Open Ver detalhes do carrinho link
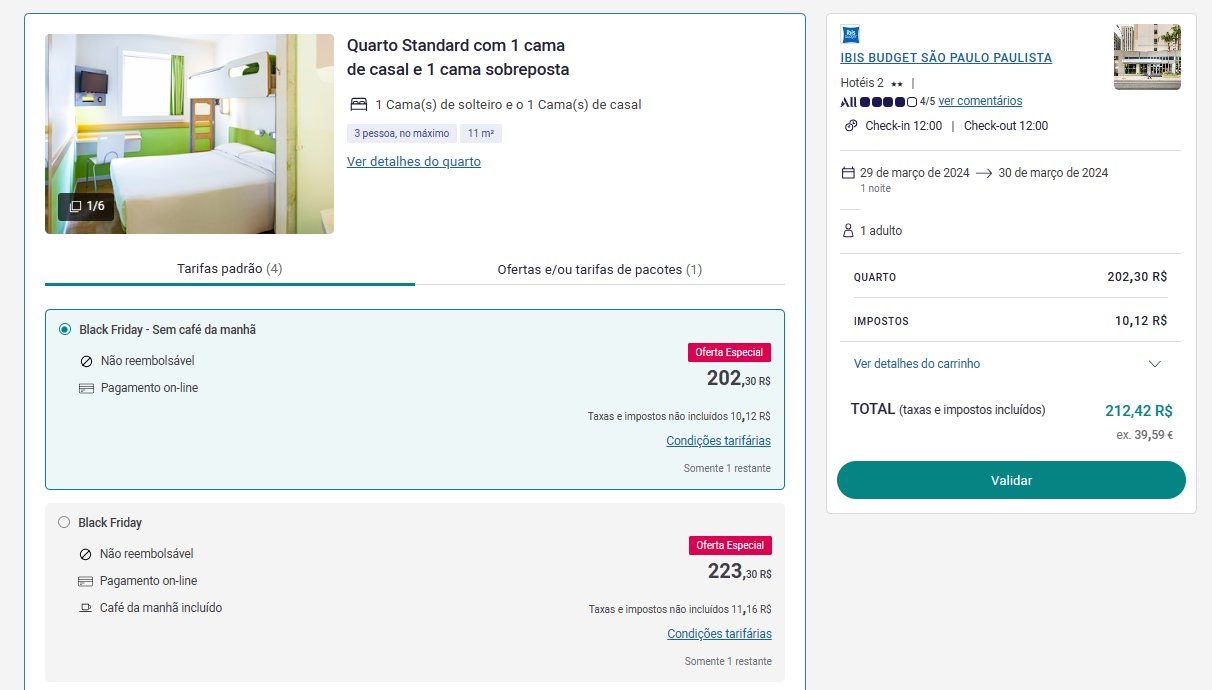 tap(917, 364)
